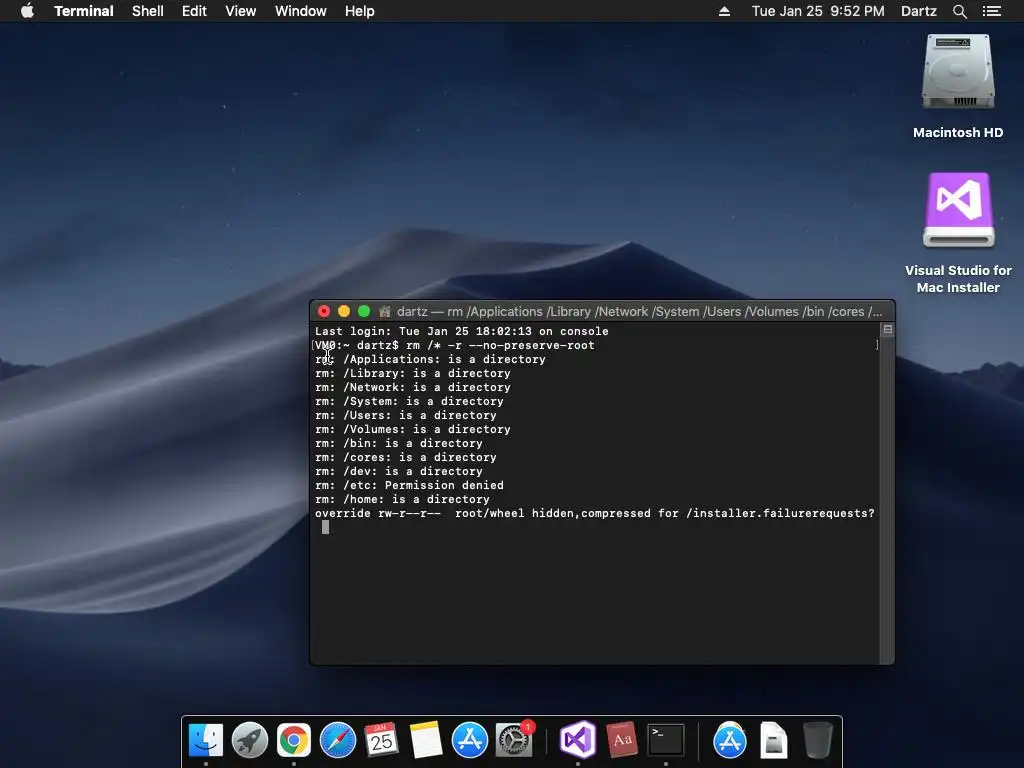Open System Preferences with update badge
This screenshot has width=1024, height=768.
click(x=514, y=740)
